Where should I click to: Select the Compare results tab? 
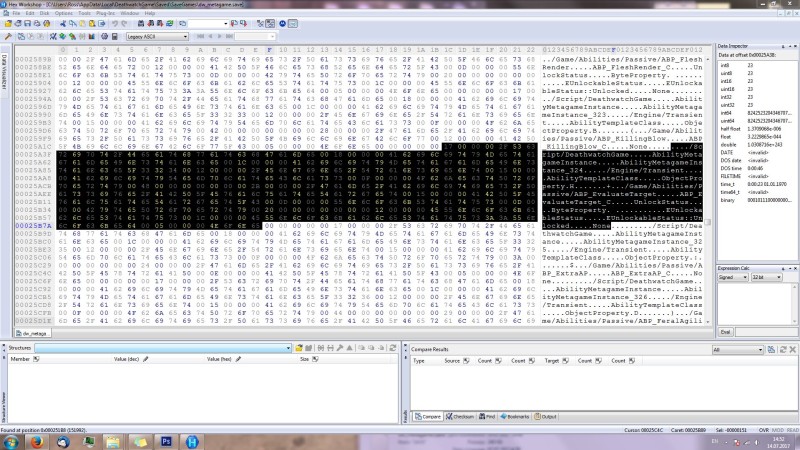pyautogui.click(x=428, y=417)
